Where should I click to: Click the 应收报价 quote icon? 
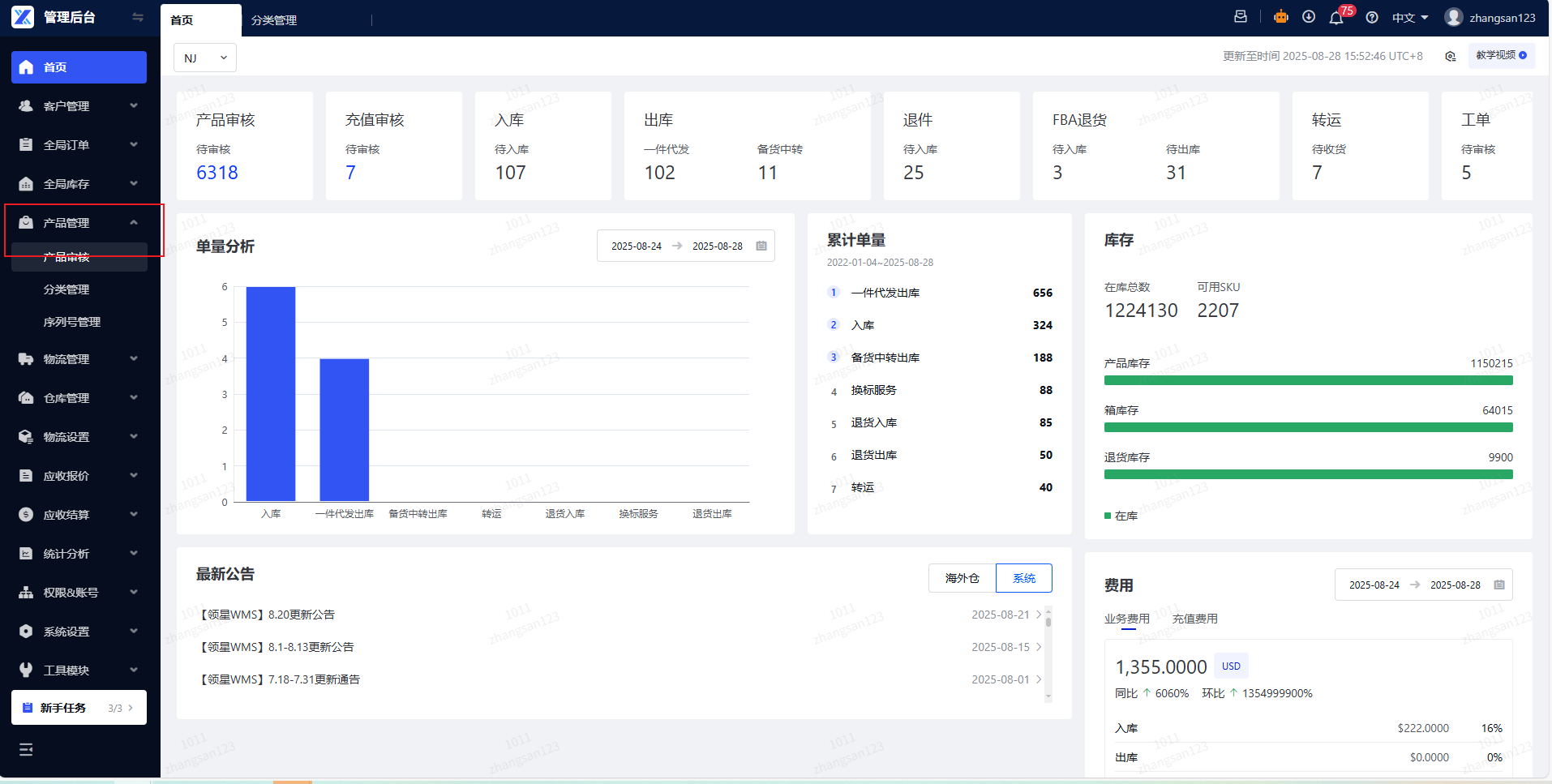(26, 475)
